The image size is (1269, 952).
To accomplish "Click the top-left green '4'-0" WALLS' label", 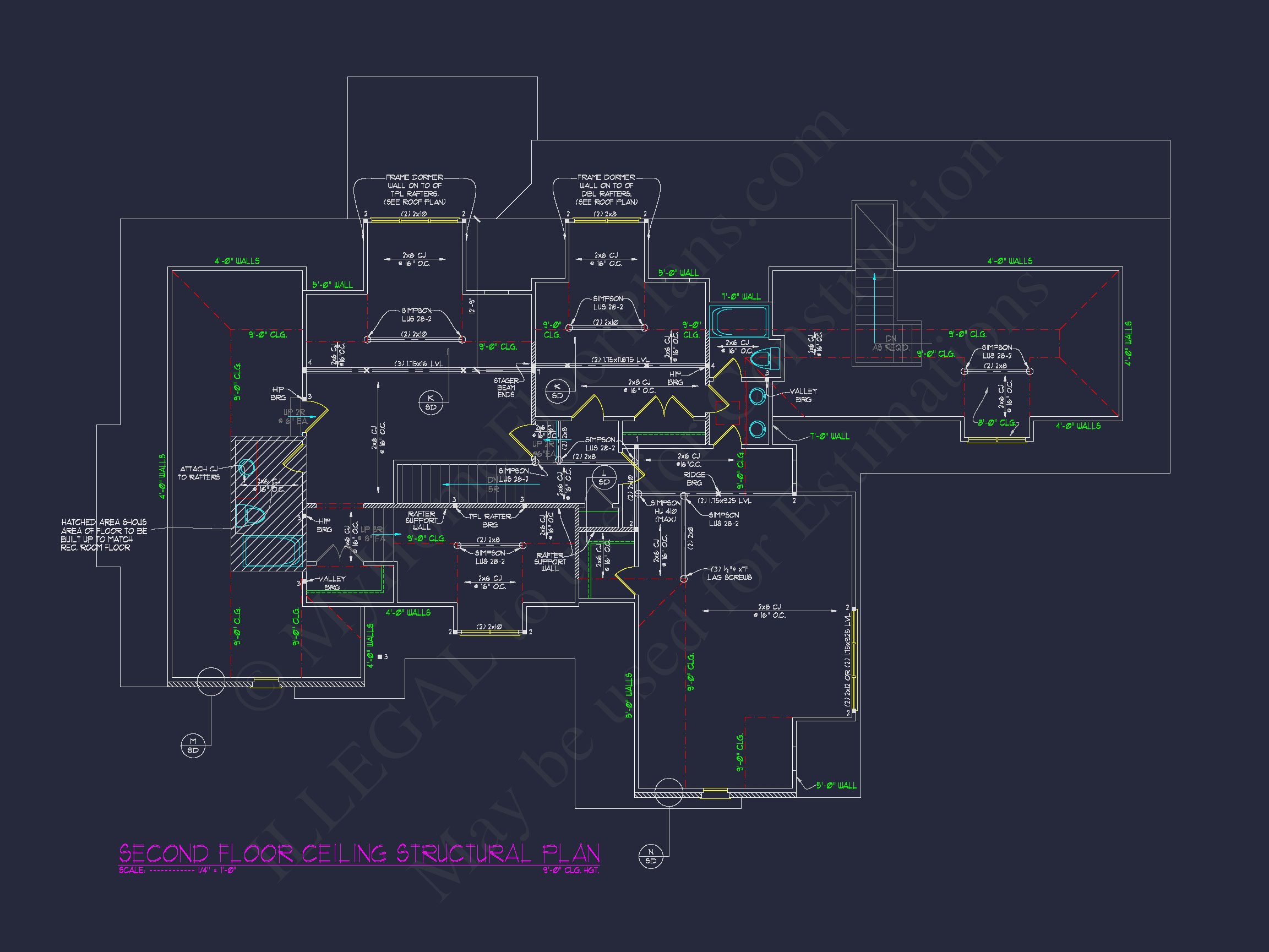I will pyautogui.click(x=237, y=260).
